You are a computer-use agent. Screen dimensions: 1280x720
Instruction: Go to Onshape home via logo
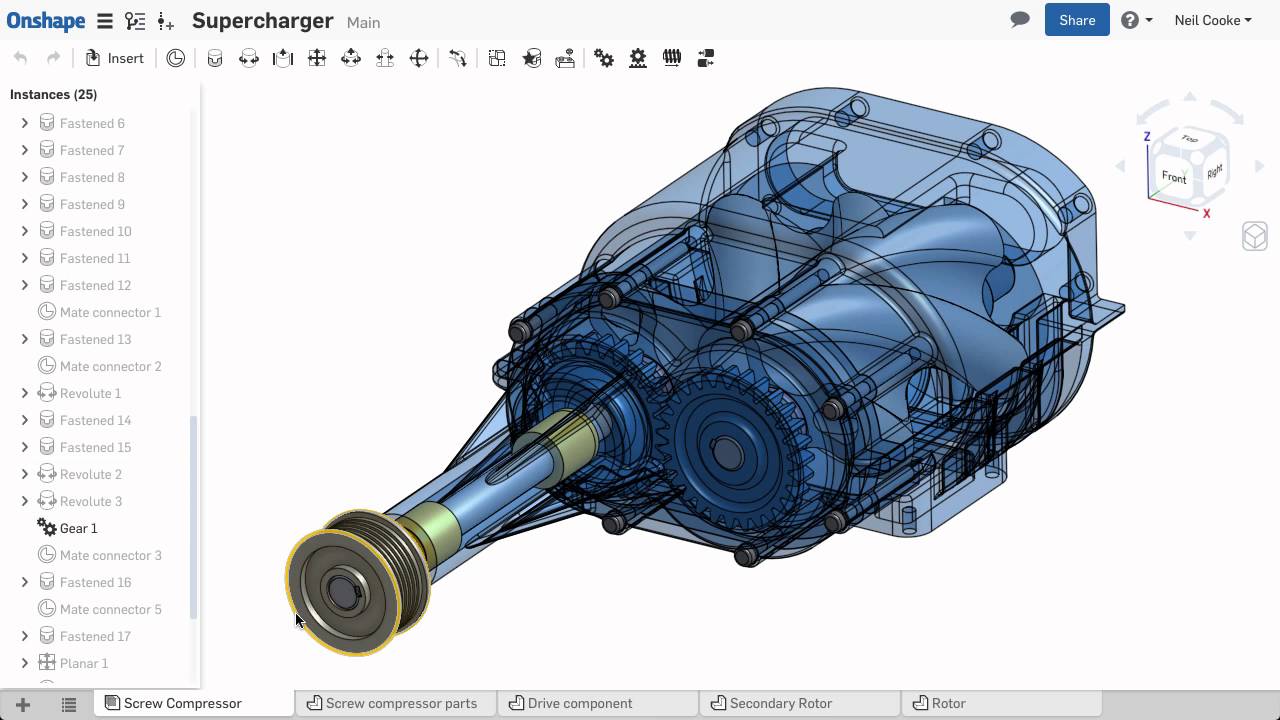pos(46,21)
